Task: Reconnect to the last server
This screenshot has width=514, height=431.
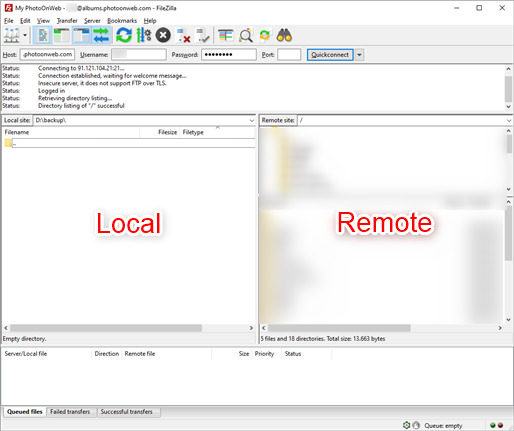Action: coord(203,35)
